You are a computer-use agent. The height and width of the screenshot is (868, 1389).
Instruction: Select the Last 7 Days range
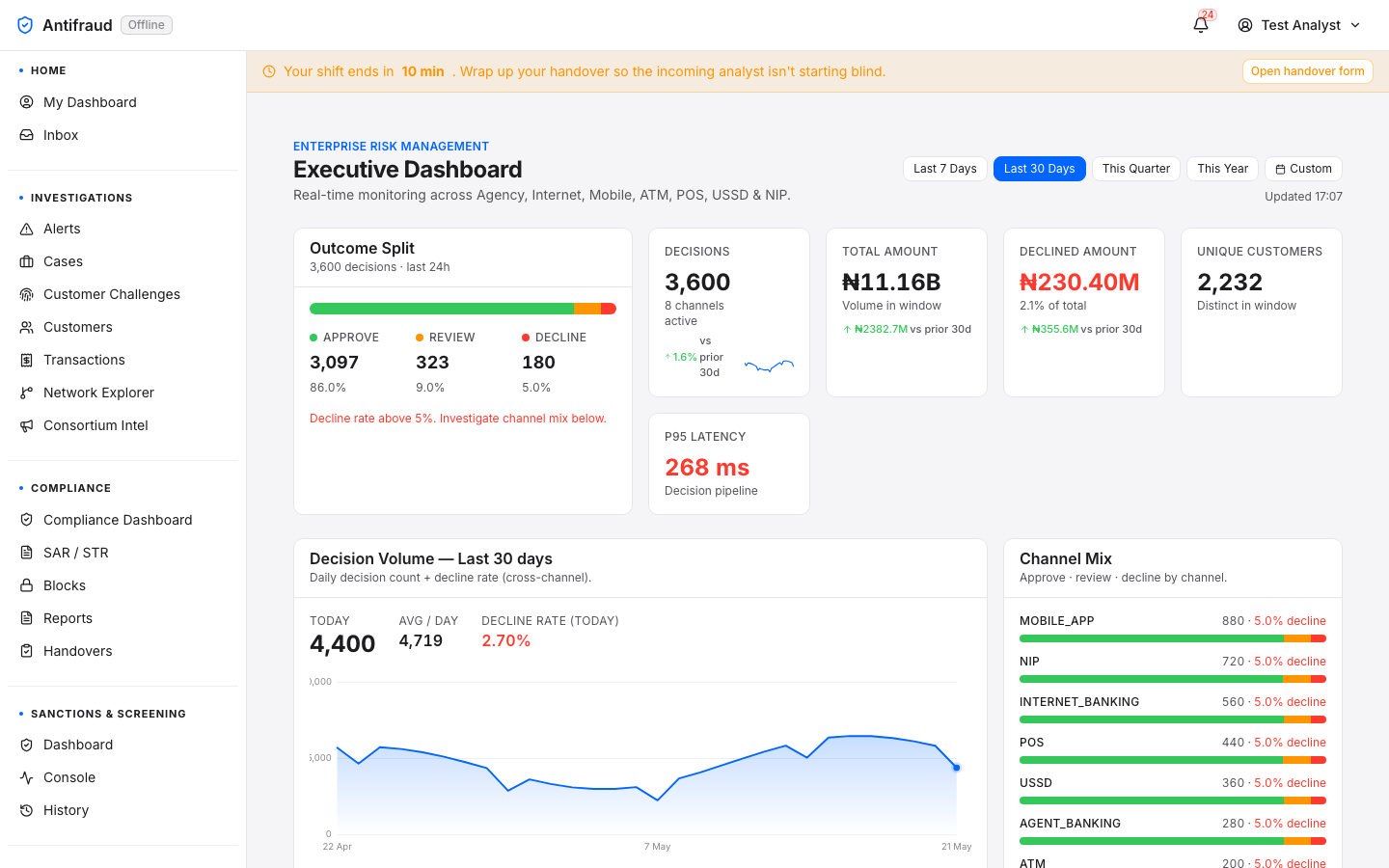(945, 169)
